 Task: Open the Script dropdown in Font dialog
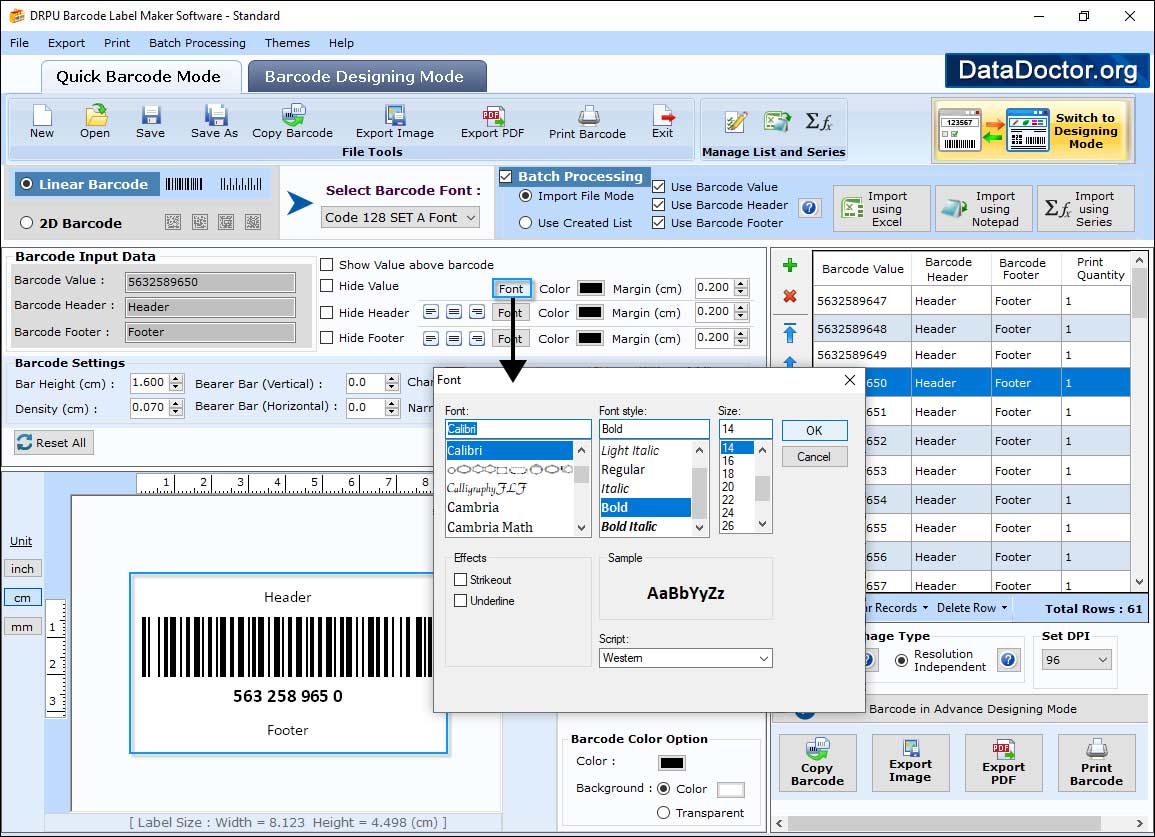(x=686, y=658)
